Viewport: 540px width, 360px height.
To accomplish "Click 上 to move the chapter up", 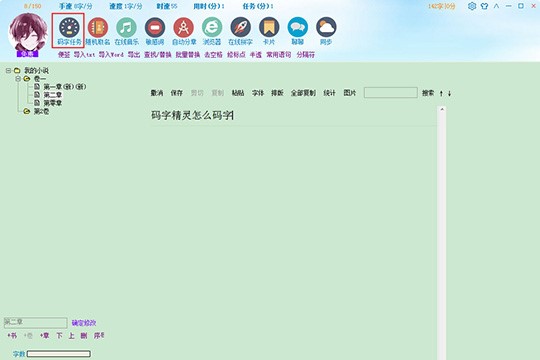I will click(x=71, y=336).
